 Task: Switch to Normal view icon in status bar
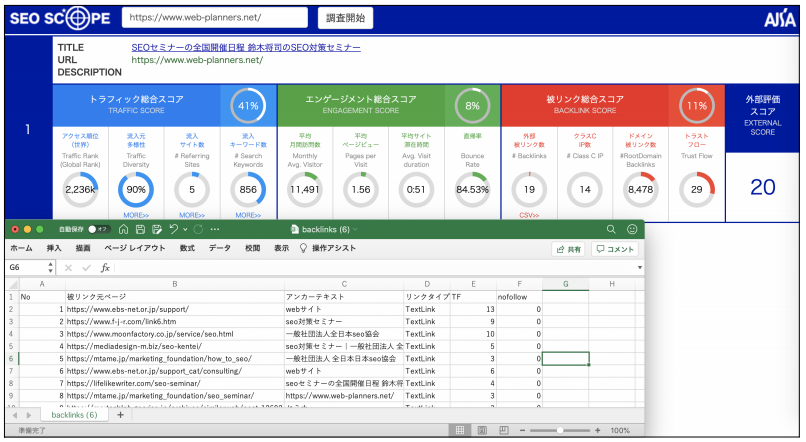click(460, 430)
